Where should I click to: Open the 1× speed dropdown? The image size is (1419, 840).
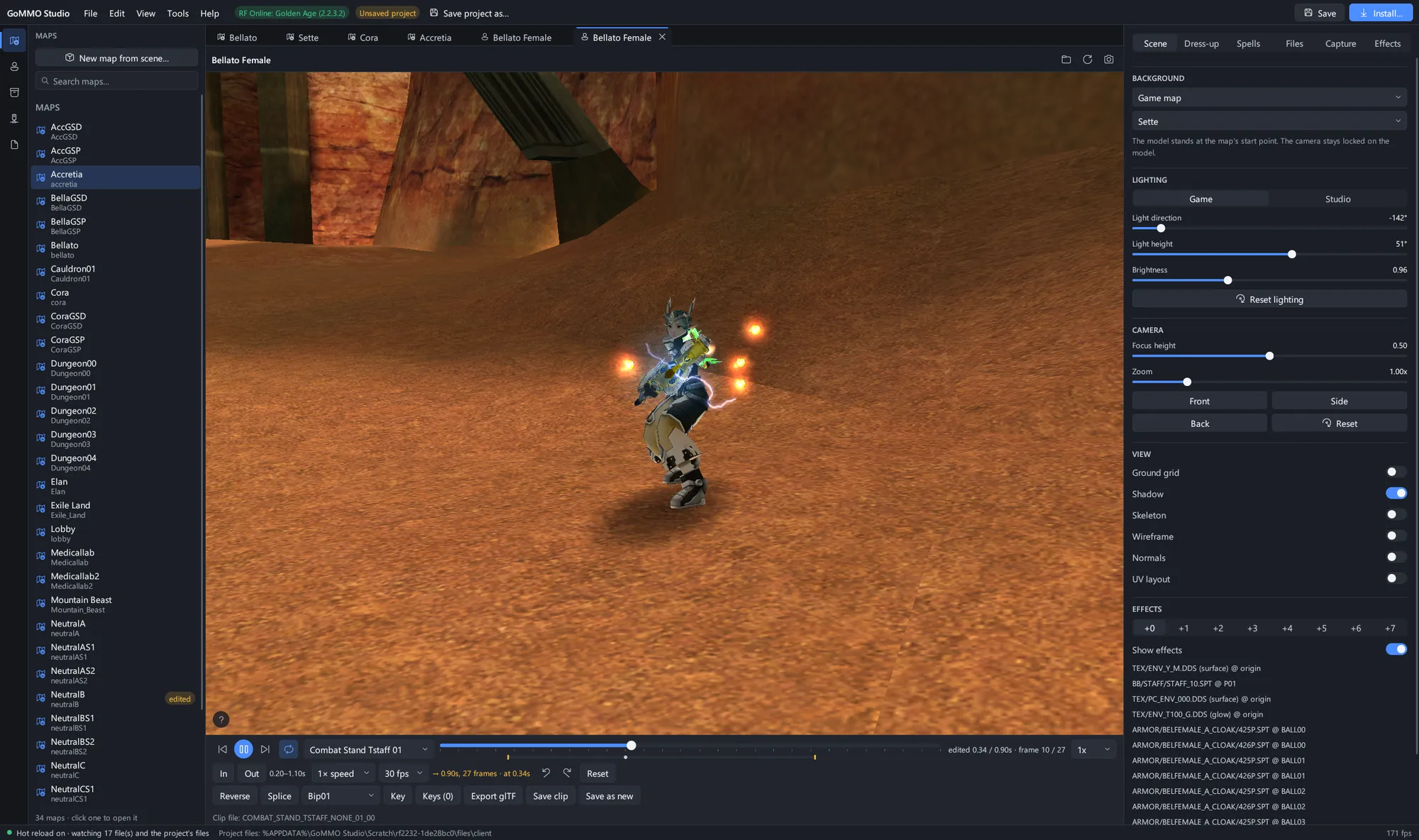point(343,773)
